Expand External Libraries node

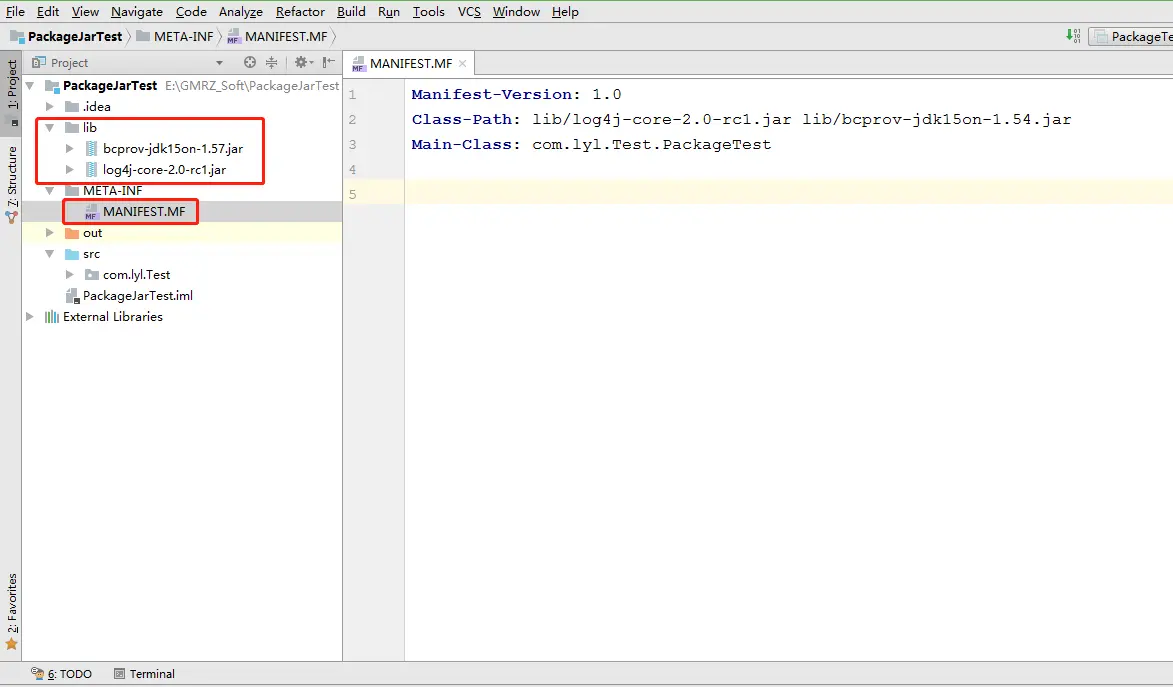click(x=30, y=317)
